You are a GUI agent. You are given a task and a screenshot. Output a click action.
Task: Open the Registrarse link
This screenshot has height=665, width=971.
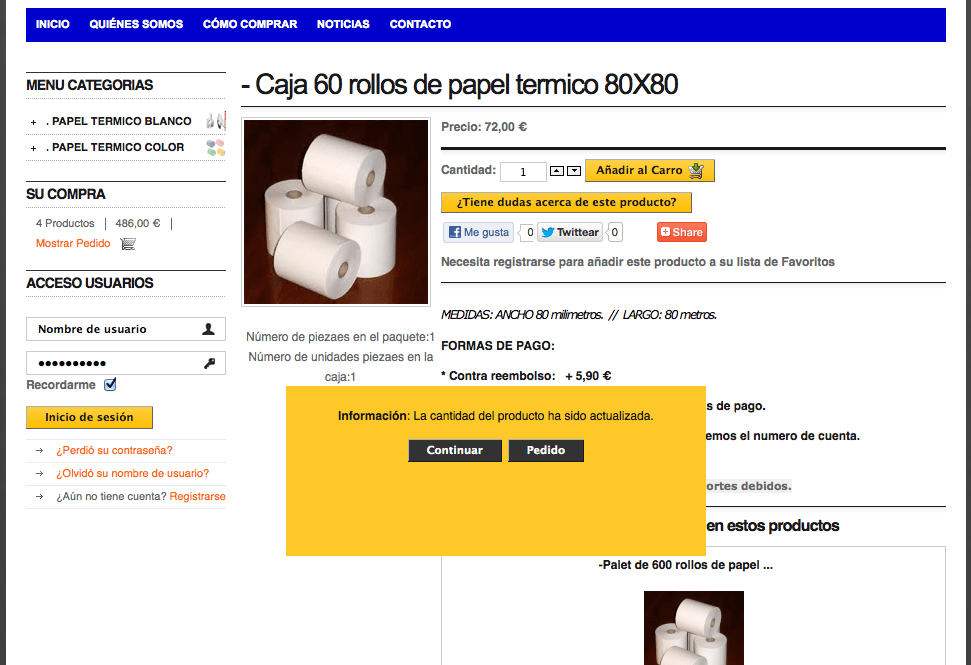tap(198, 497)
